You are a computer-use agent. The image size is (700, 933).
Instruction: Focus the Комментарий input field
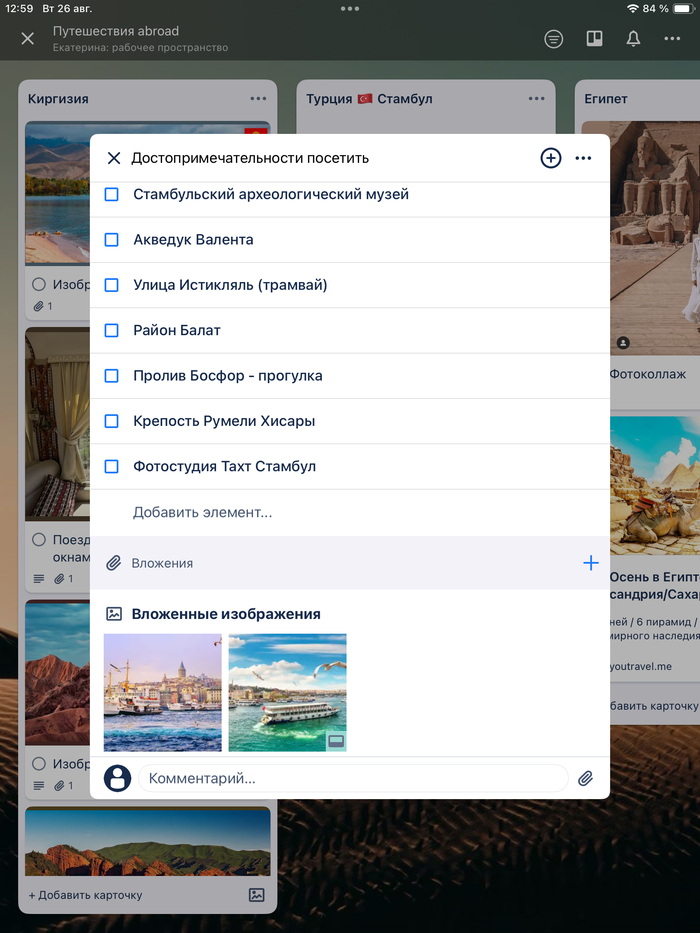tap(352, 778)
